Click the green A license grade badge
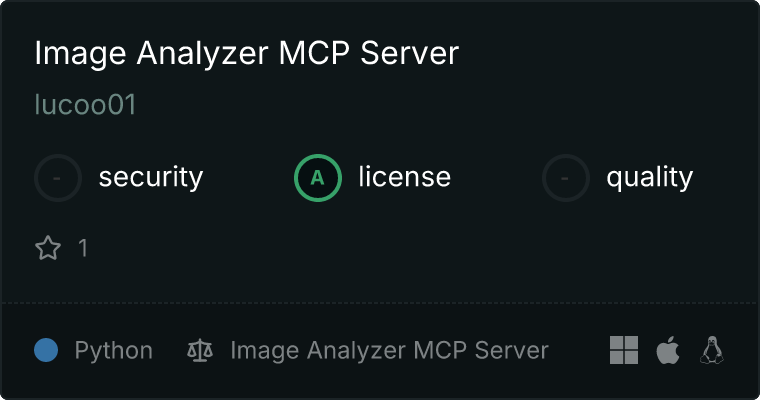 pos(317,178)
